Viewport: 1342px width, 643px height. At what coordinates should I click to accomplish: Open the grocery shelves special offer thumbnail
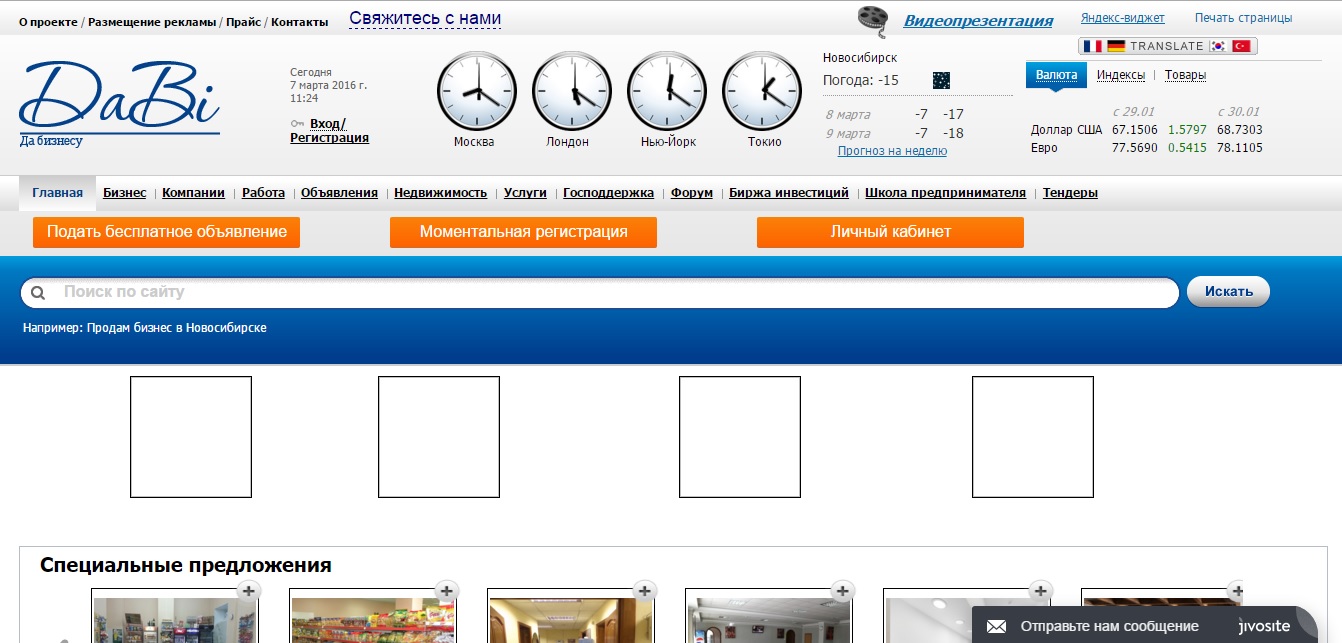373,615
